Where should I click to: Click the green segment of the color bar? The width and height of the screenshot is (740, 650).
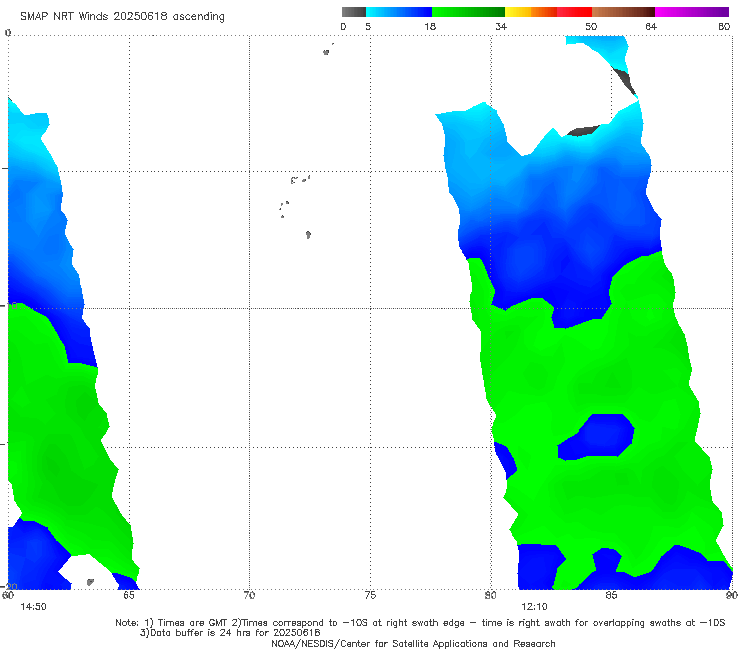point(468,12)
